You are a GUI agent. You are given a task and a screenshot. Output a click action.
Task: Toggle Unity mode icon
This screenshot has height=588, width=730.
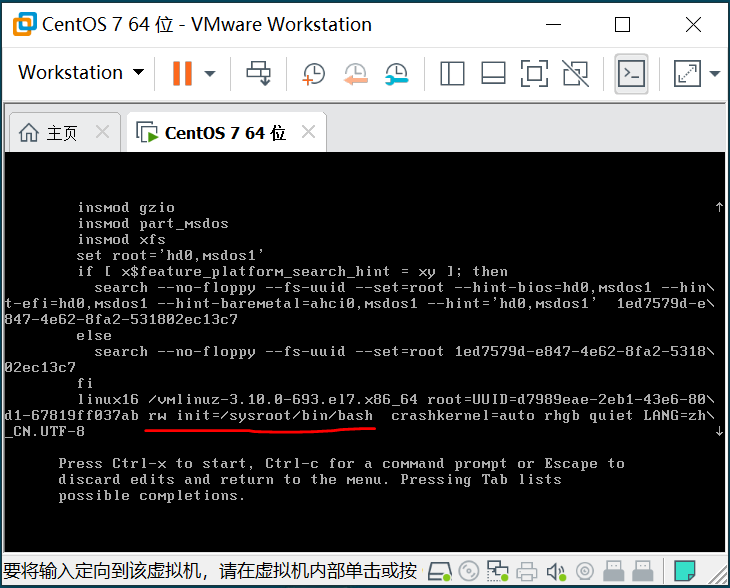click(x=575, y=74)
